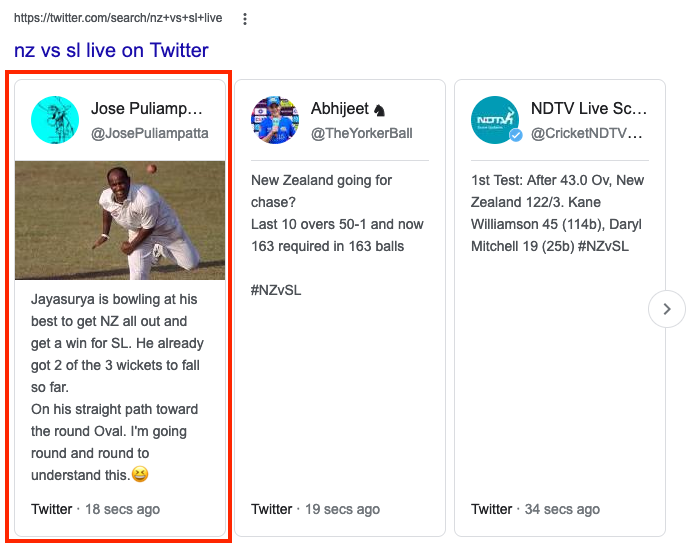This screenshot has width=691, height=555.
Task: Click the #NZvSL hashtag in Abhijeet's tweet
Action: [x=276, y=290]
